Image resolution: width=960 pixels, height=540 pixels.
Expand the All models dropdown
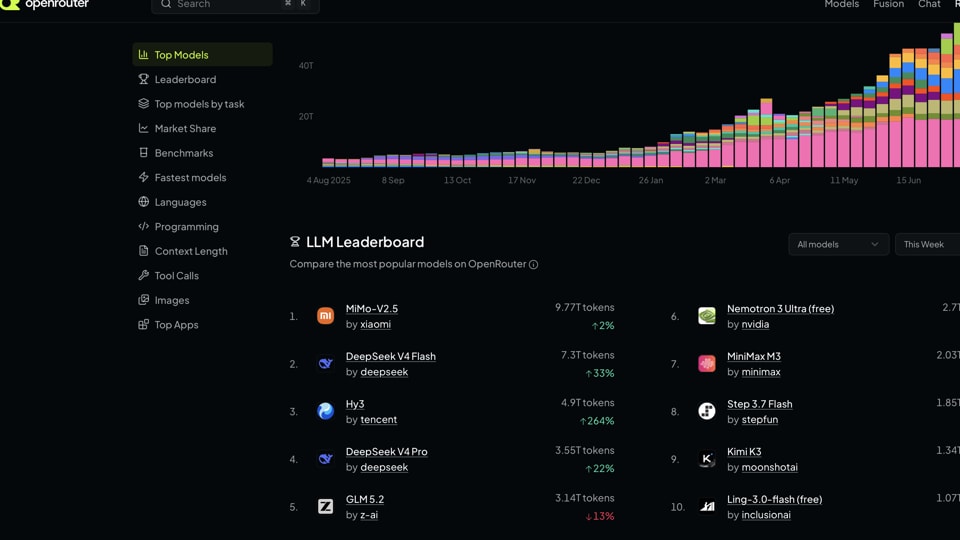point(838,244)
